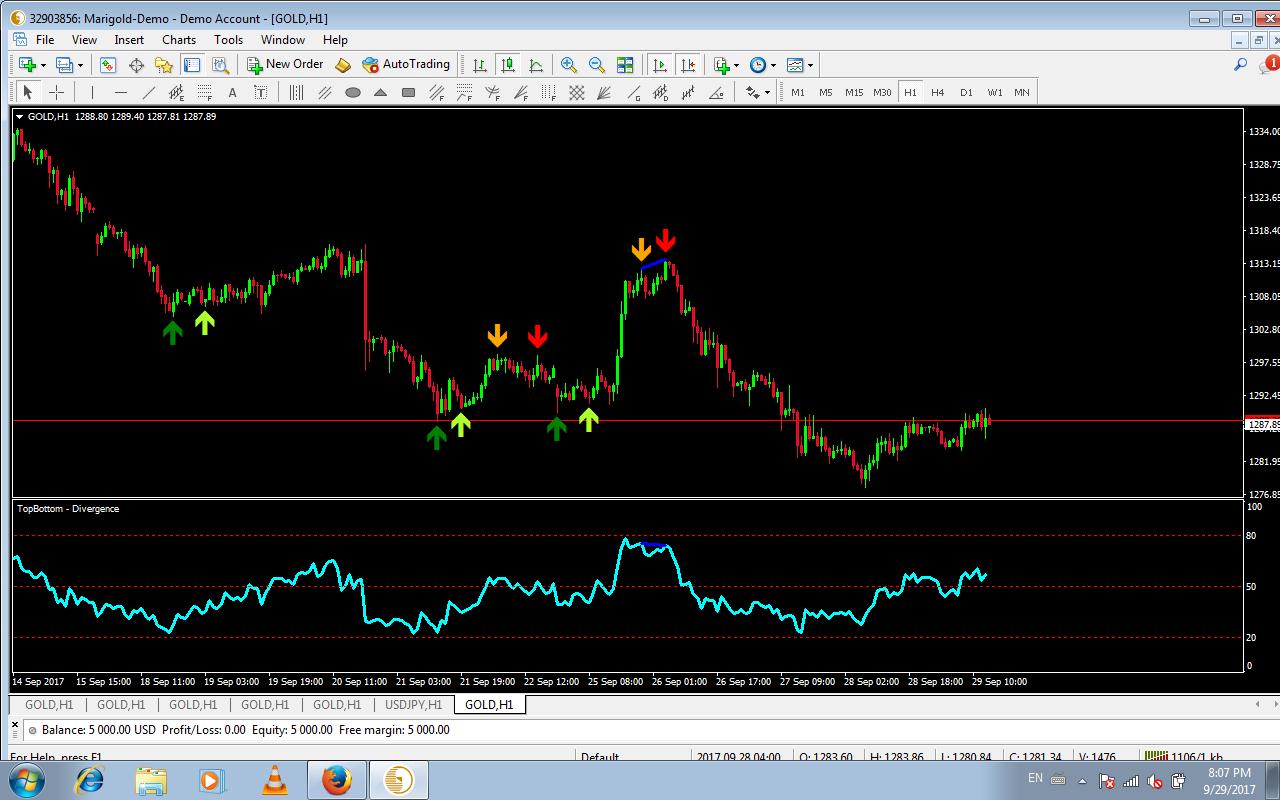Open the notifications chat bubble

[x=1269, y=65]
